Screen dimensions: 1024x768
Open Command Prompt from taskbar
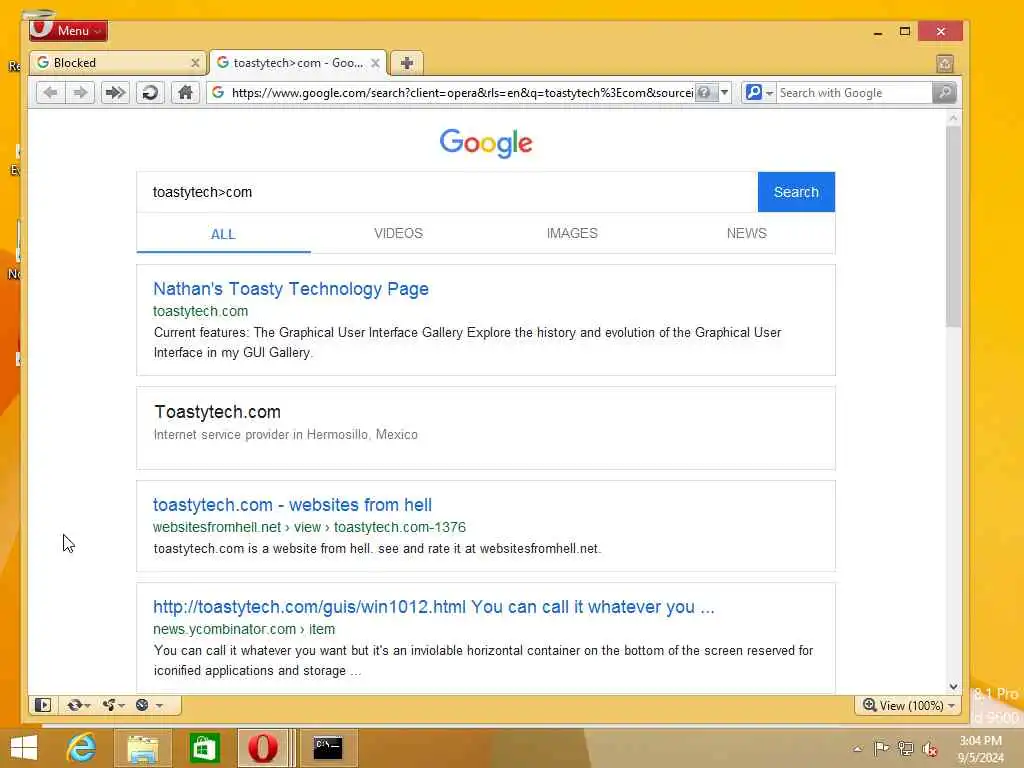pyautogui.click(x=328, y=748)
